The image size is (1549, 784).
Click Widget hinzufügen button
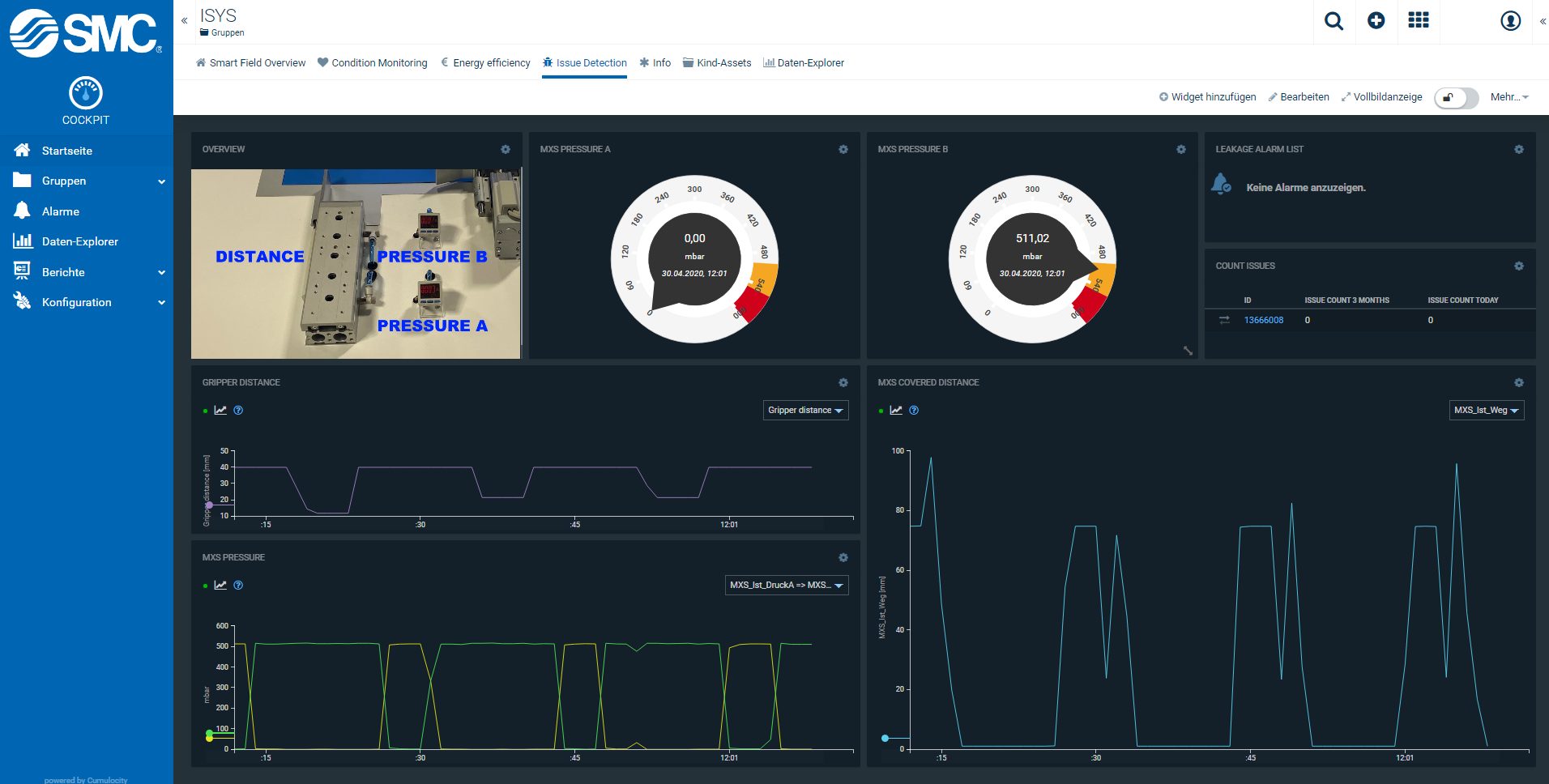coord(1207,97)
